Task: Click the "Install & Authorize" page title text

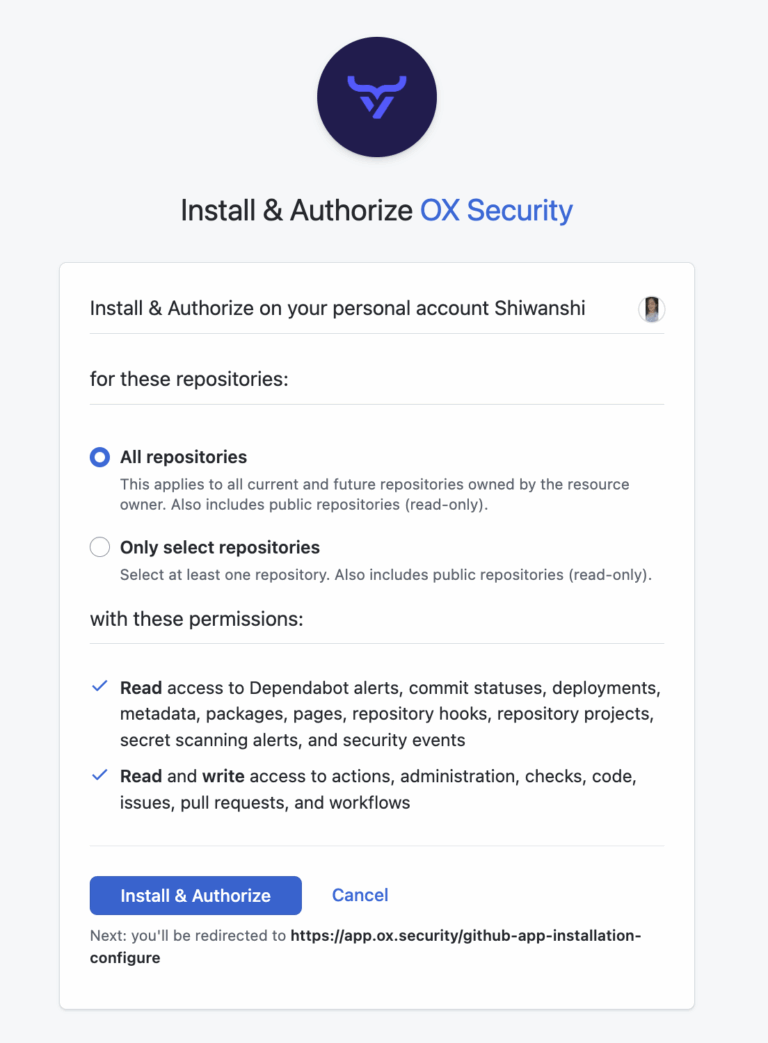Action: 296,210
